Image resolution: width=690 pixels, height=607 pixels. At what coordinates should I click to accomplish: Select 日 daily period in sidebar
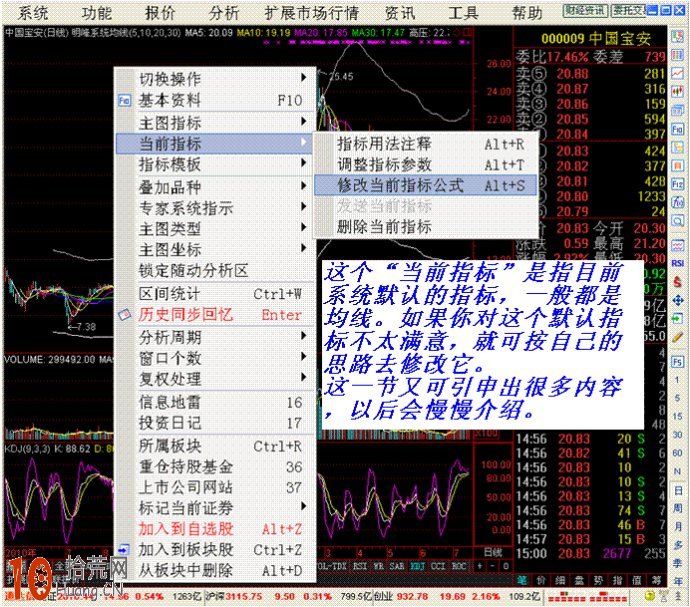(678, 490)
